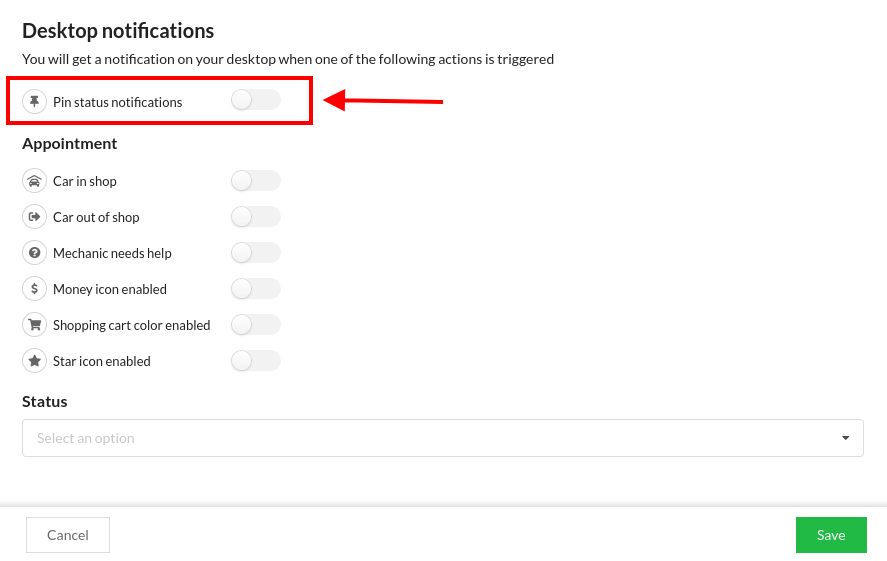The image size is (887, 561).
Task: Click the question mark Mechanic needs help icon
Action: click(x=35, y=253)
